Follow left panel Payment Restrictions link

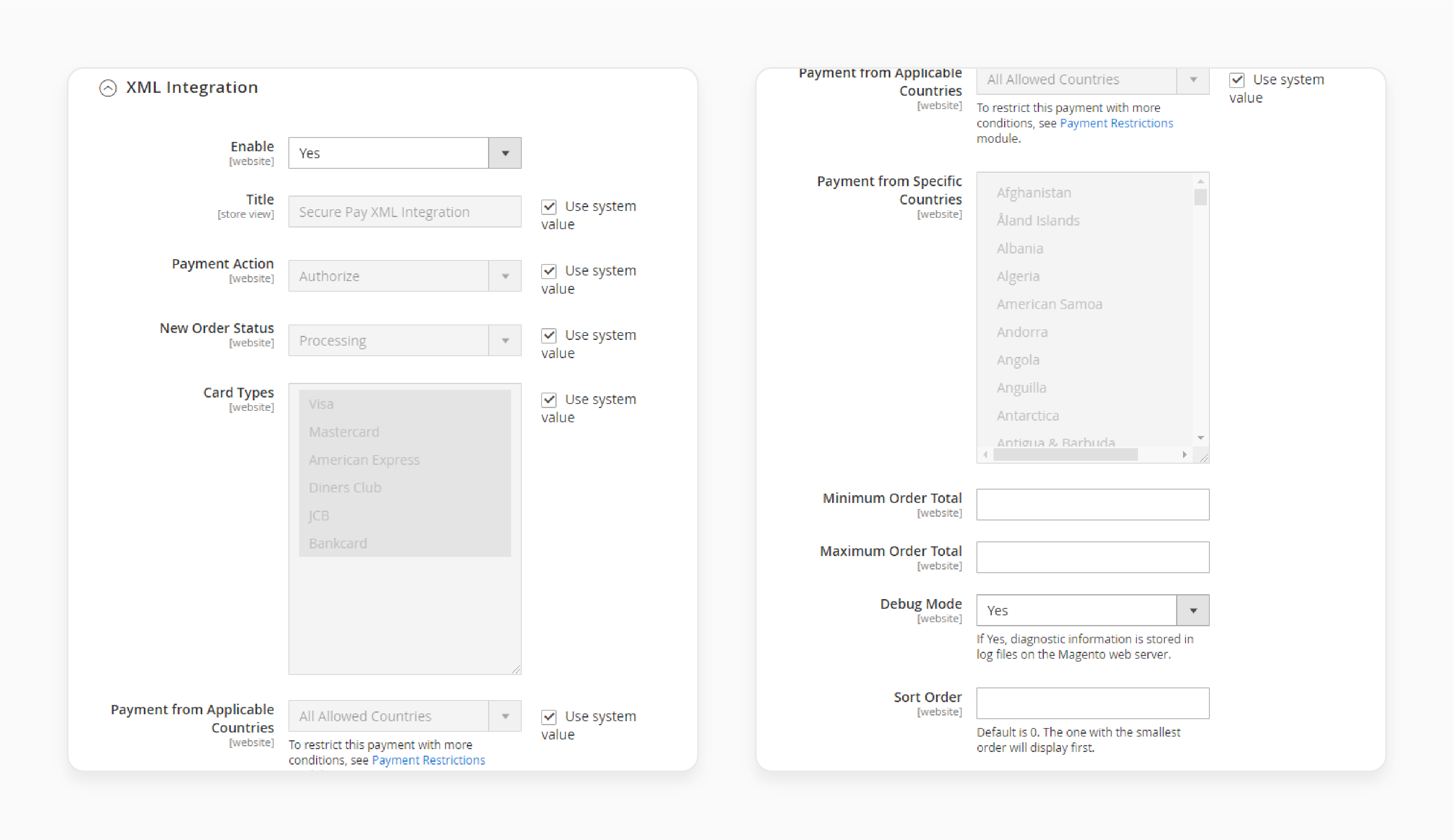tap(428, 761)
